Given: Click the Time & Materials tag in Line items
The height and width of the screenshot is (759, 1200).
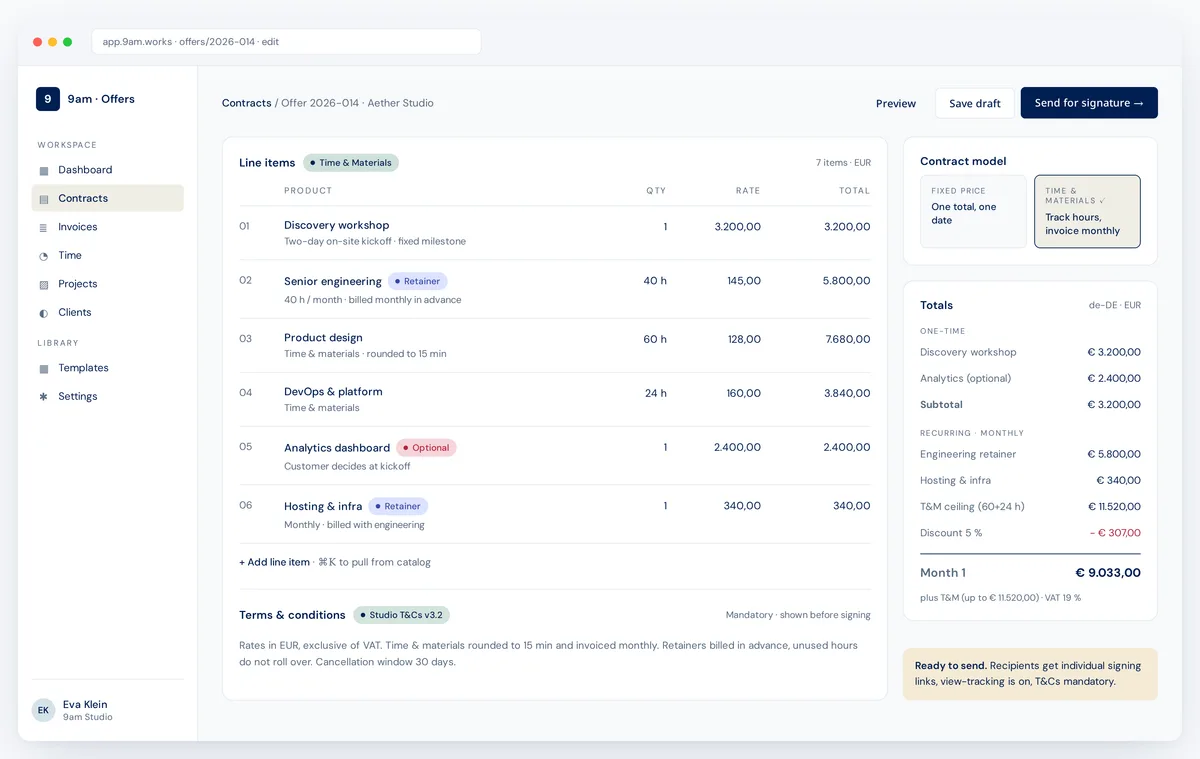Looking at the screenshot, I should coord(351,163).
